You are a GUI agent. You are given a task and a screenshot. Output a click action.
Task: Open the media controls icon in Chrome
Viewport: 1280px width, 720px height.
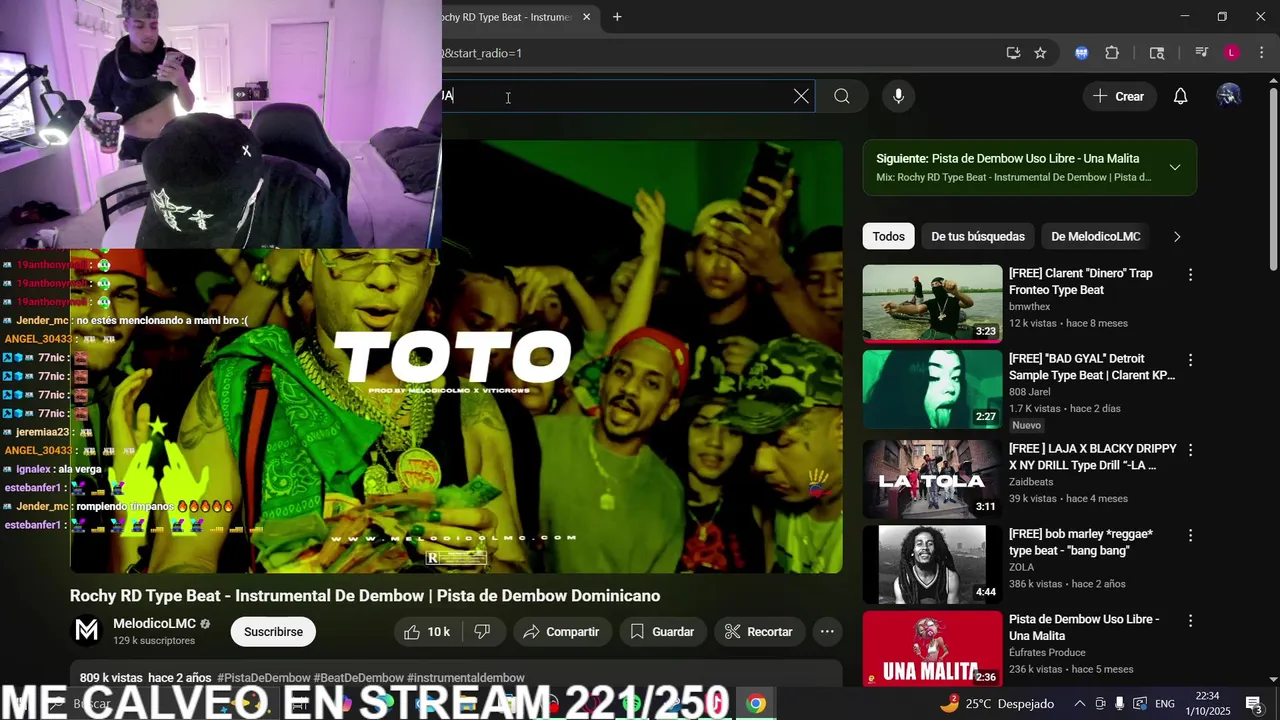1201,53
